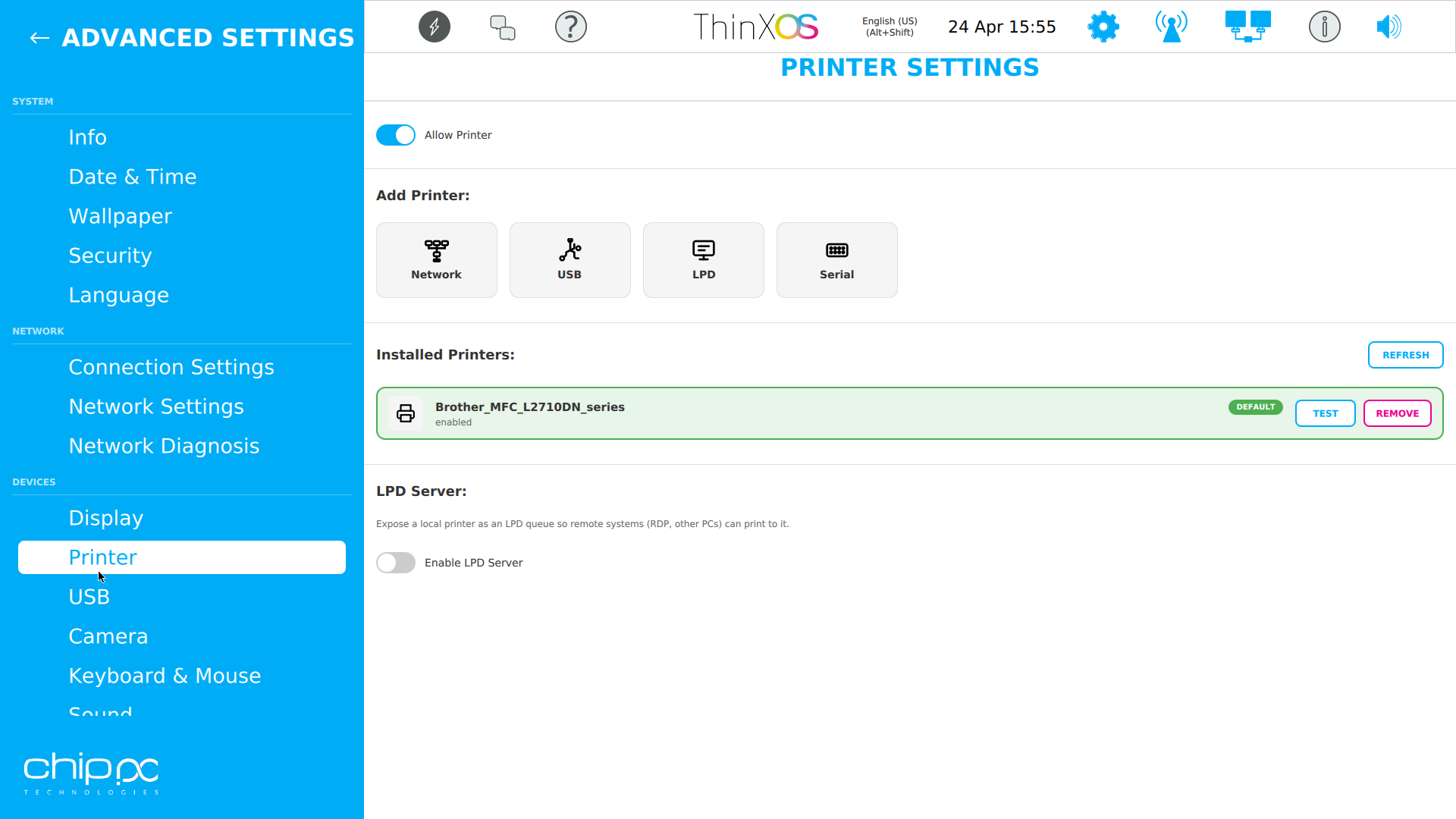Open the screen clone icon next to power
Viewport: 1456px width, 819px height.
[502, 27]
